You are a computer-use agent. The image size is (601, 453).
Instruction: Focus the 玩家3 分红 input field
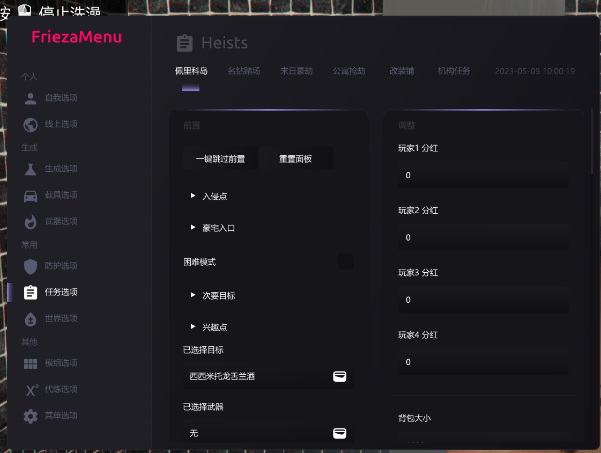(483, 300)
